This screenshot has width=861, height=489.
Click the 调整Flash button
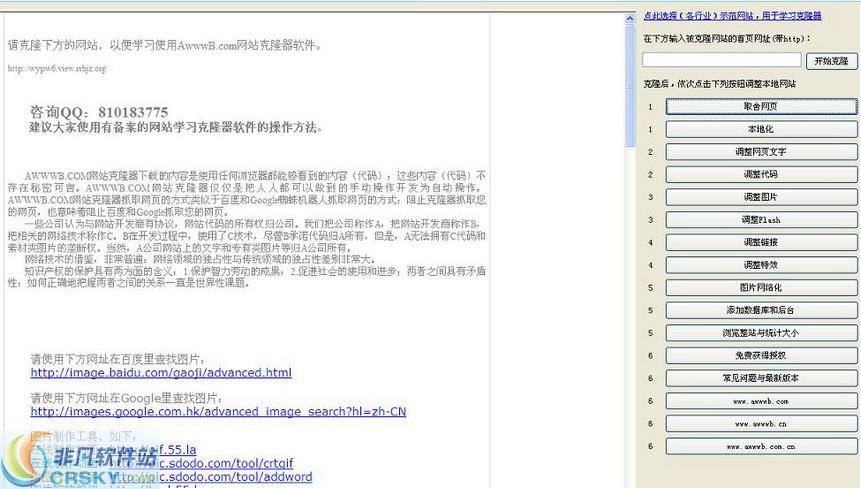click(x=761, y=220)
